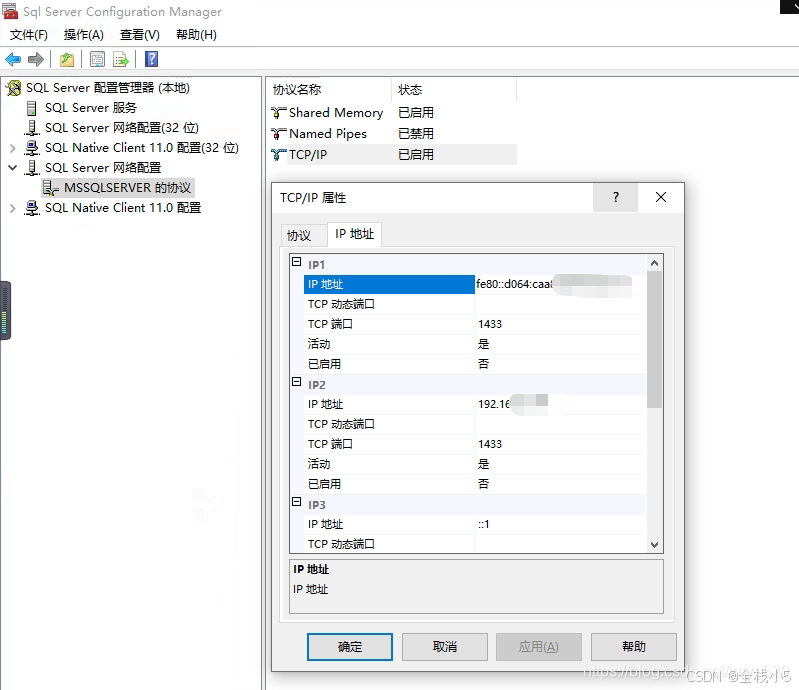Collapse the IP2 property group
799x690 pixels.
(x=296, y=383)
